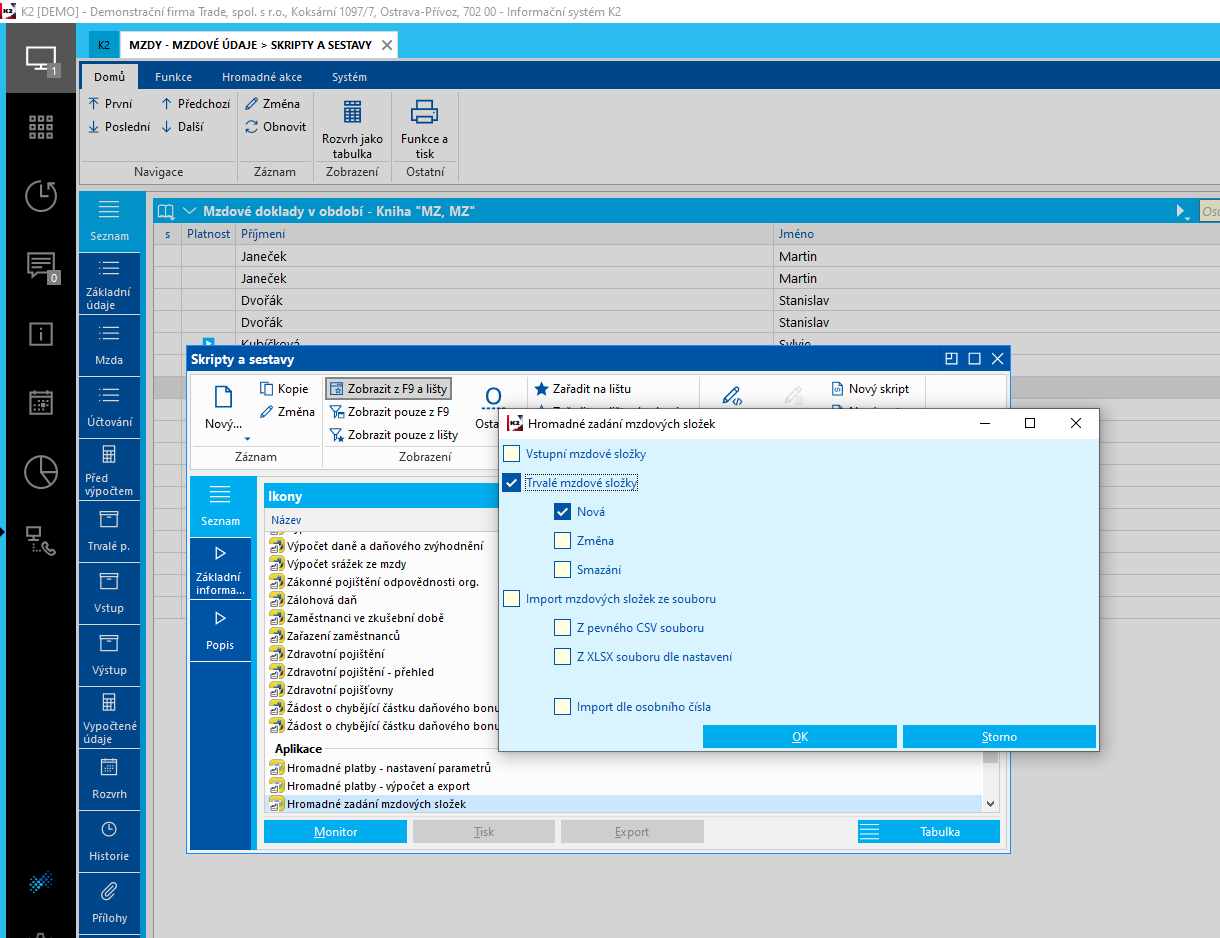Select Zobrazit pouze z F9

coord(388,412)
